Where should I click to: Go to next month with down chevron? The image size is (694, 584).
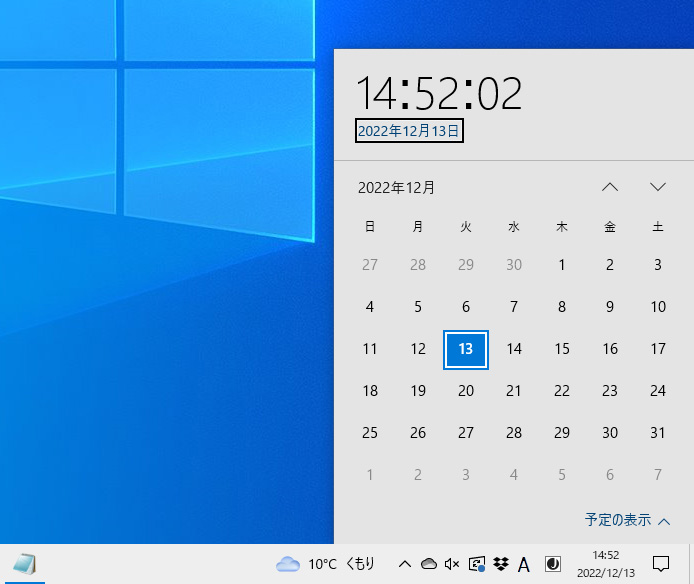pyautogui.click(x=658, y=187)
